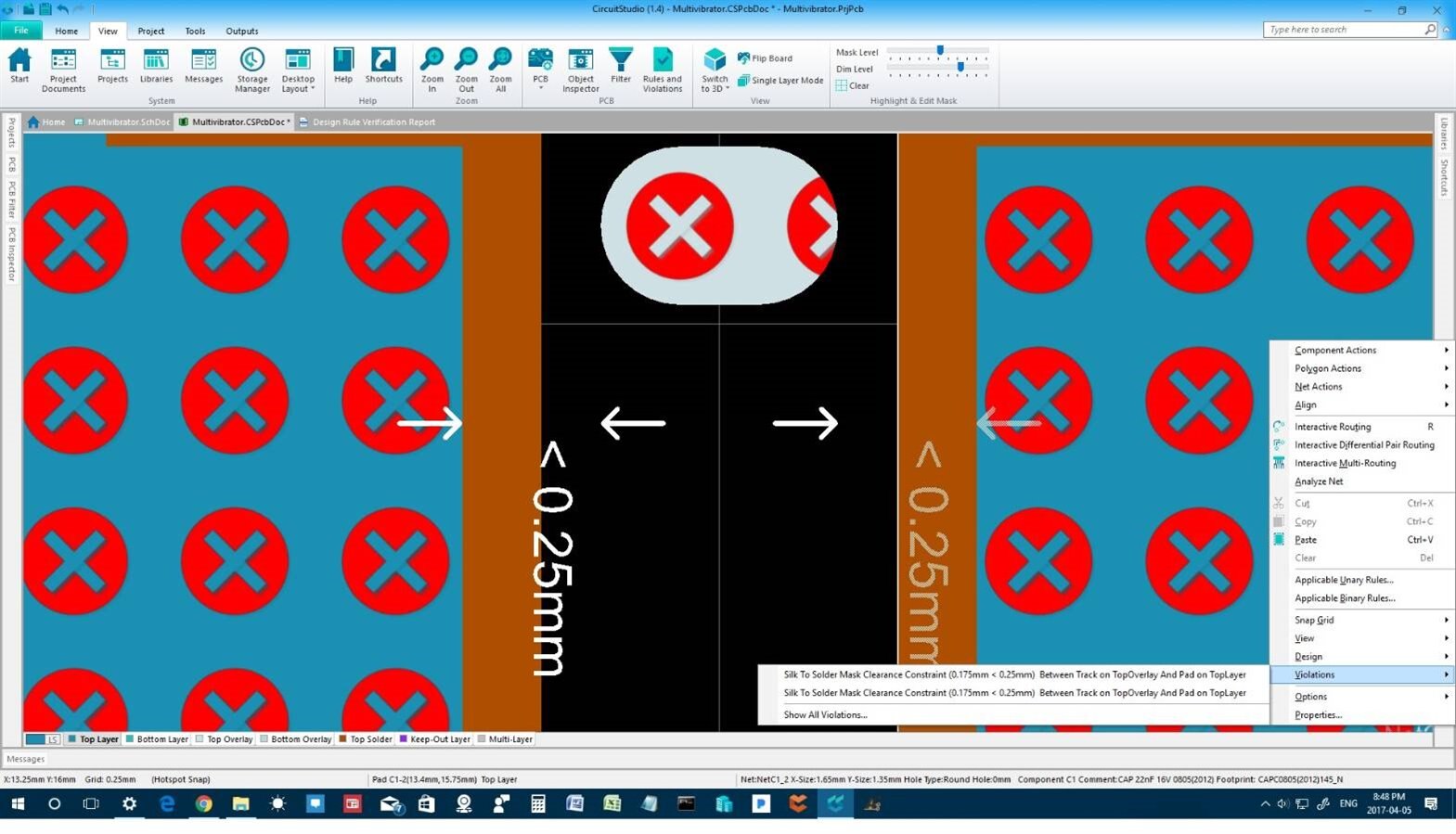Click Show All Violations entry
The height and width of the screenshot is (834, 1456).
tap(825, 715)
